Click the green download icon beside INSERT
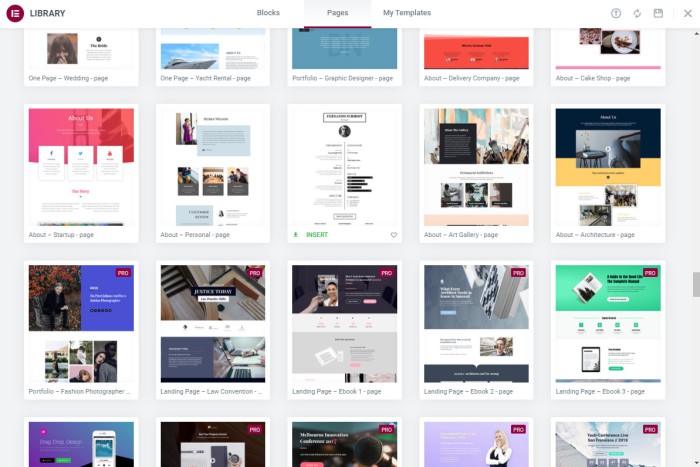 click(x=296, y=235)
